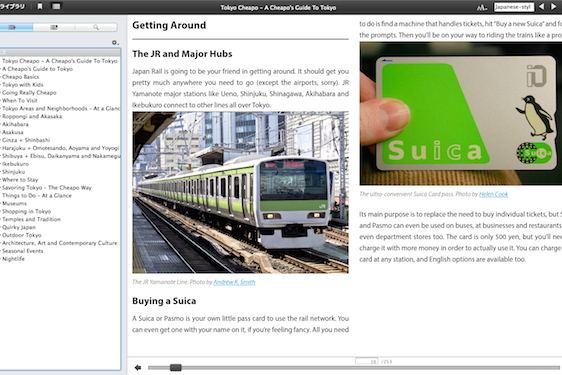Image resolution: width=562 pixels, height=375 pixels.
Task: Open 'Going Really Cheapo' chapter
Action: (29, 92)
